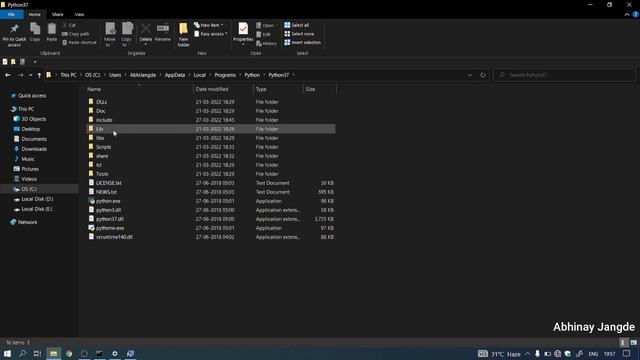Click the Search Python37 field

tap(564, 75)
